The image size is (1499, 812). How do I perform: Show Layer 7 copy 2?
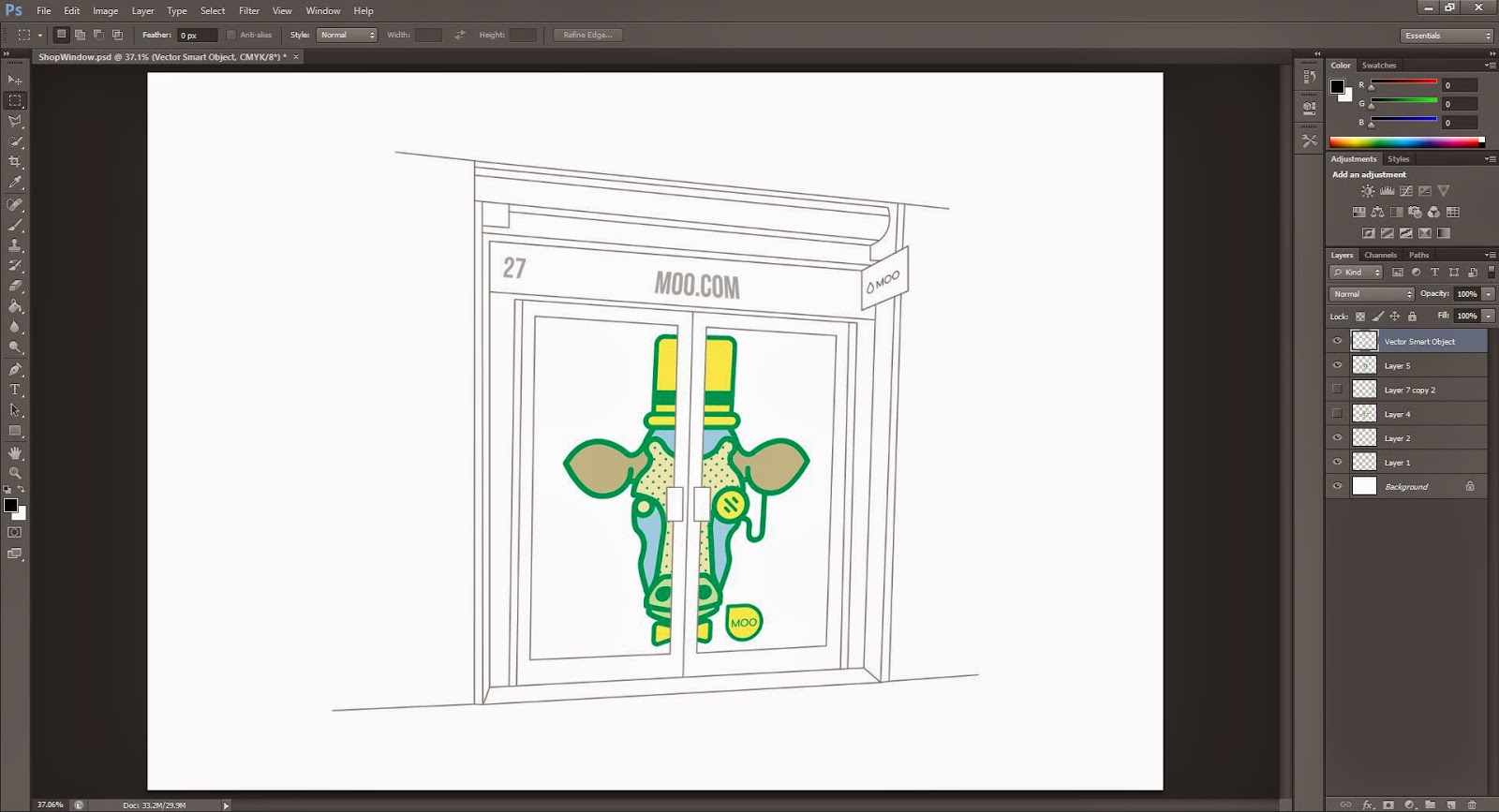pos(1337,390)
